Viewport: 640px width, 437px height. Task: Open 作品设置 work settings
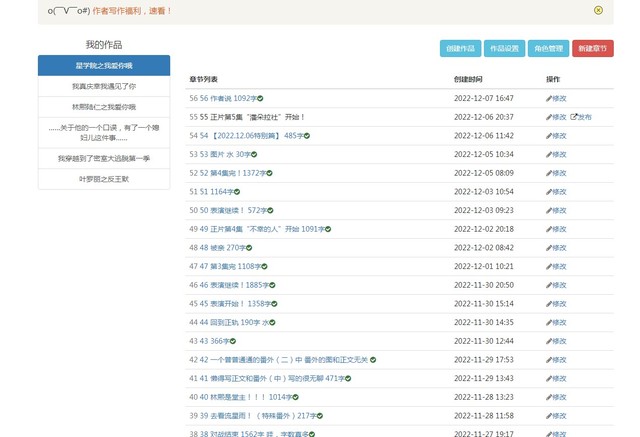pyautogui.click(x=503, y=49)
